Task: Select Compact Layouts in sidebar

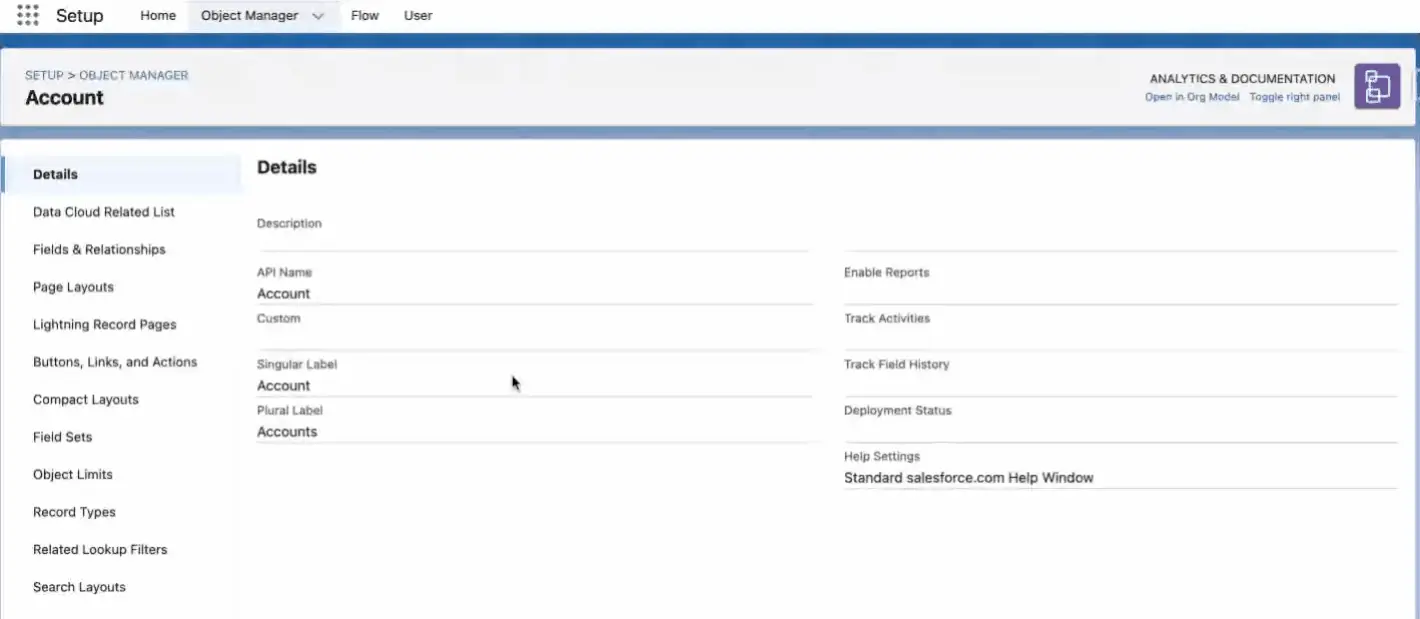Action: click(86, 399)
